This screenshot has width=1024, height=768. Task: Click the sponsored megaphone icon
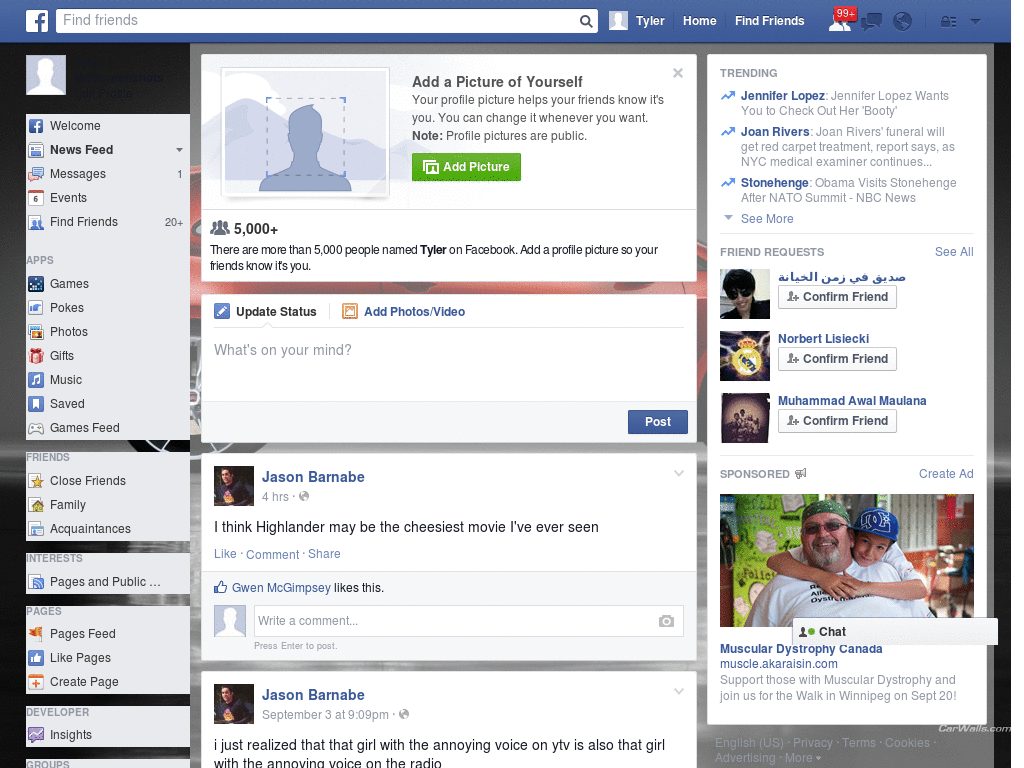pyautogui.click(x=801, y=473)
